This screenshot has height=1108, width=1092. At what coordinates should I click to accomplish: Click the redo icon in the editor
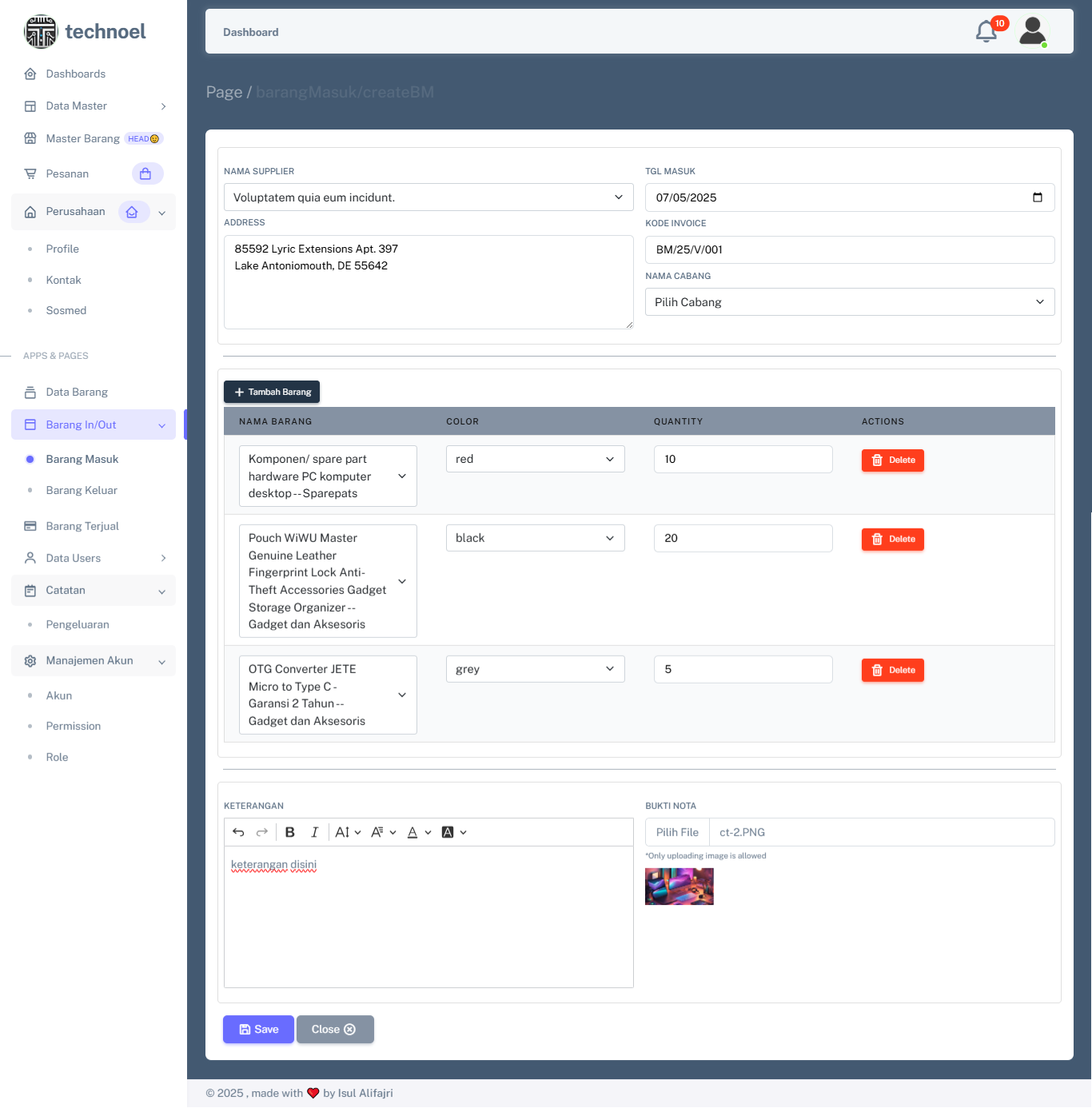point(261,832)
